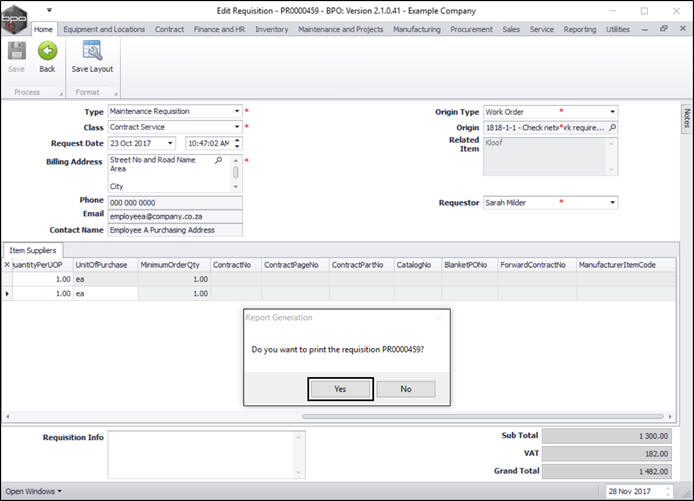This screenshot has width=694, height=501.
Task: Select current row indicator arrow in grid
Action: point(7,293)
